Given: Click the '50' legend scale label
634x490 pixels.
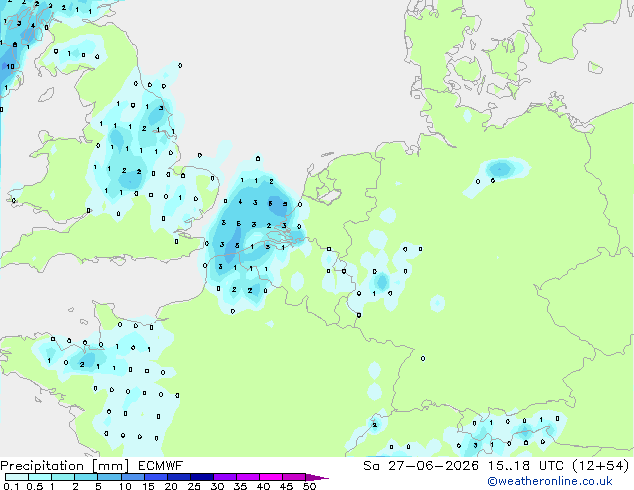Looking at the screenshot, I should pos(309,486).
